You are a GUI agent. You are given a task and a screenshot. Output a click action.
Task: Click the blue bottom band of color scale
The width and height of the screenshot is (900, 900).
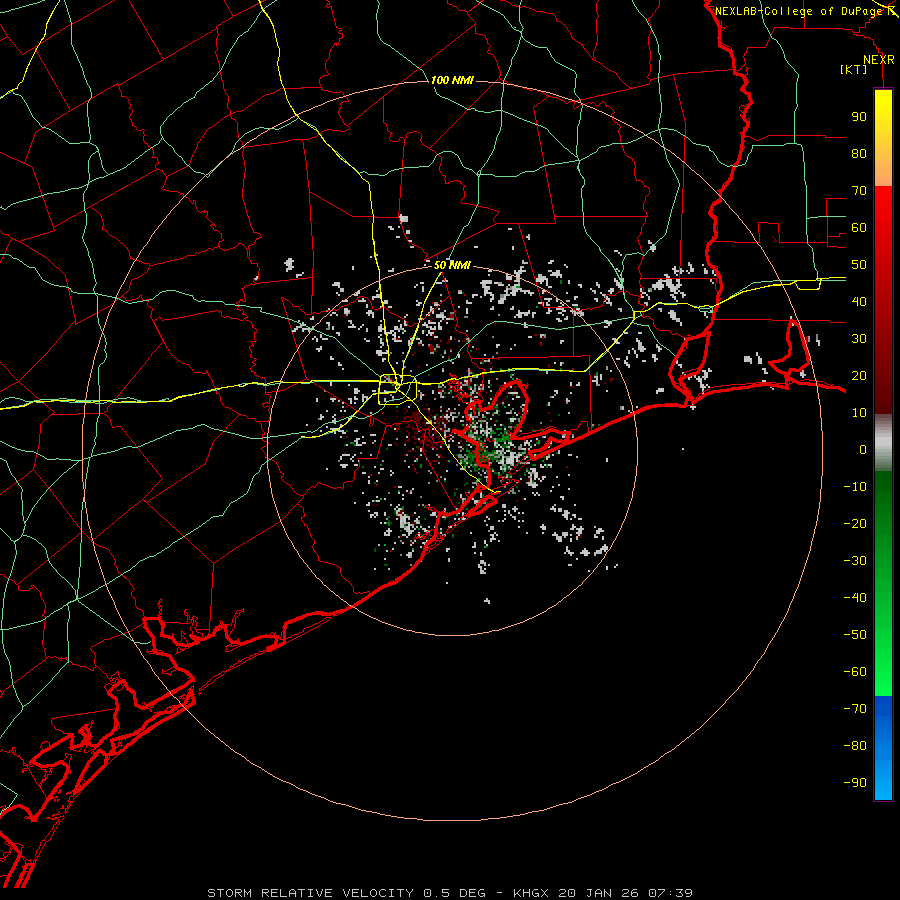pos(883,748)
